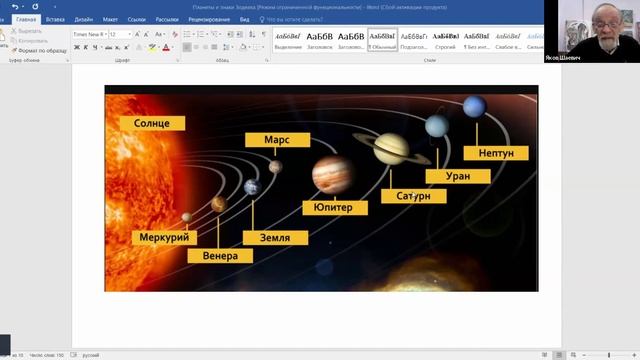This screenshot has height=360, width=640.
Task: Apply the first Заголовок style
Action: click(320, 40)
